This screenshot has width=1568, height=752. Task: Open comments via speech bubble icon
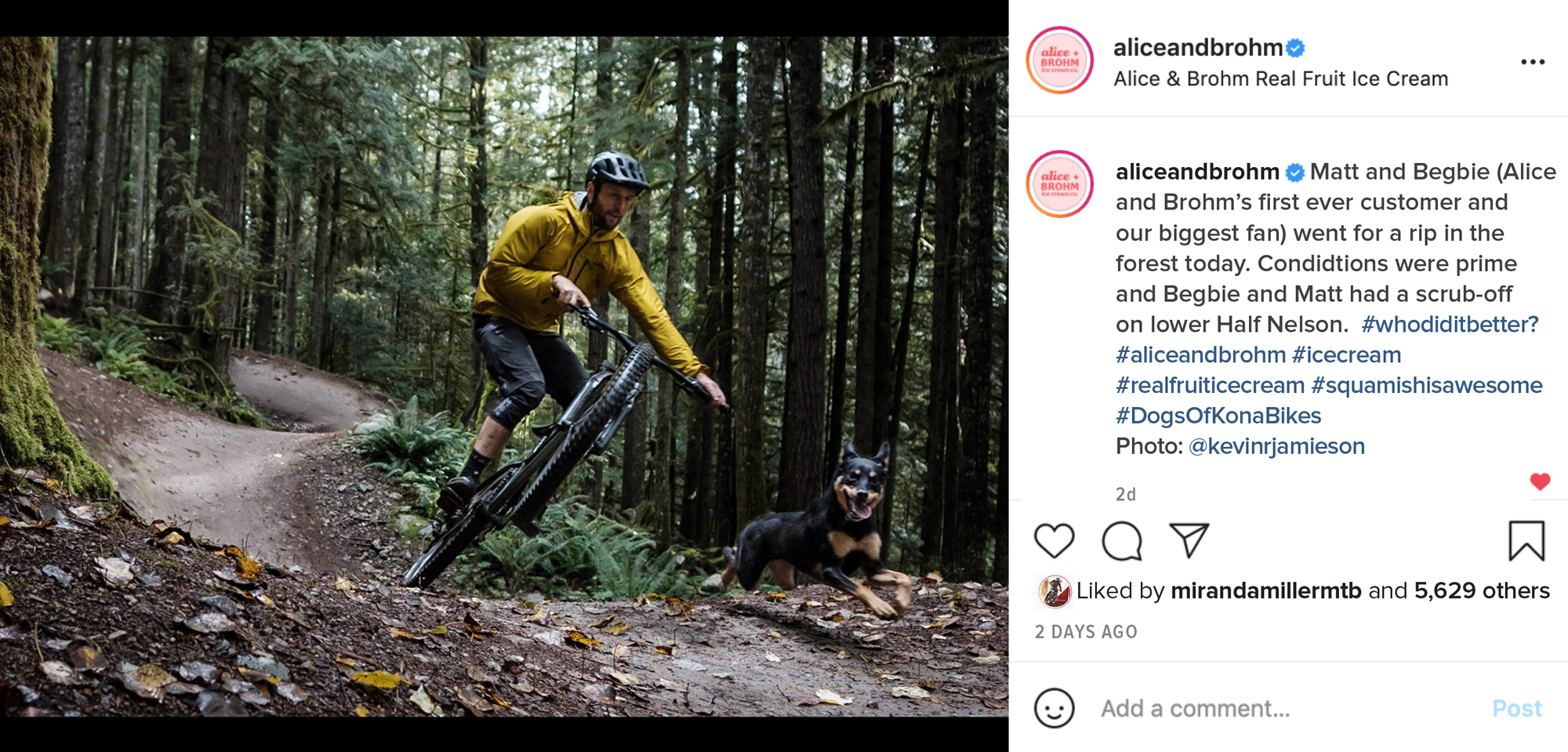point(1122,541)
